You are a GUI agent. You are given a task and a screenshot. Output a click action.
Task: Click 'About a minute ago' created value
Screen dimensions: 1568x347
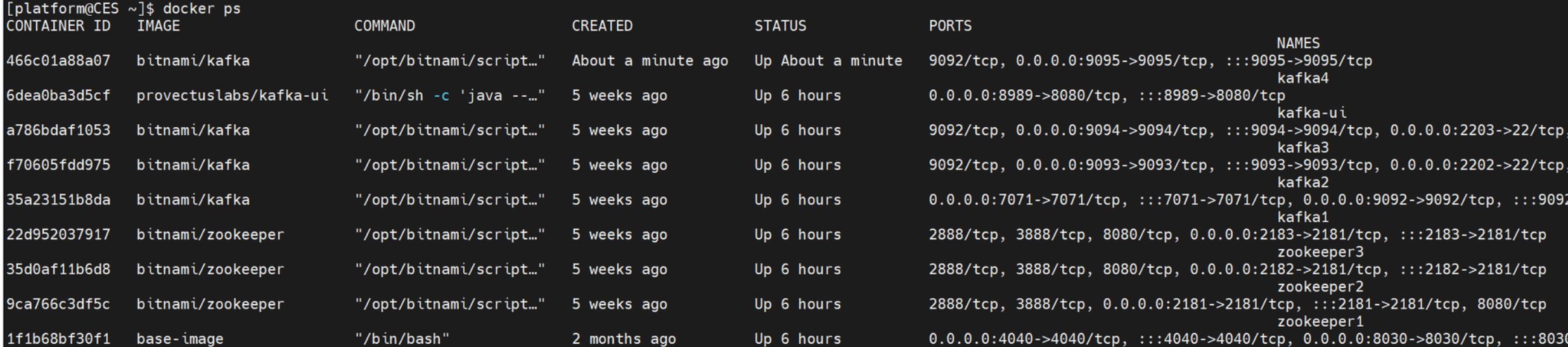650,61
